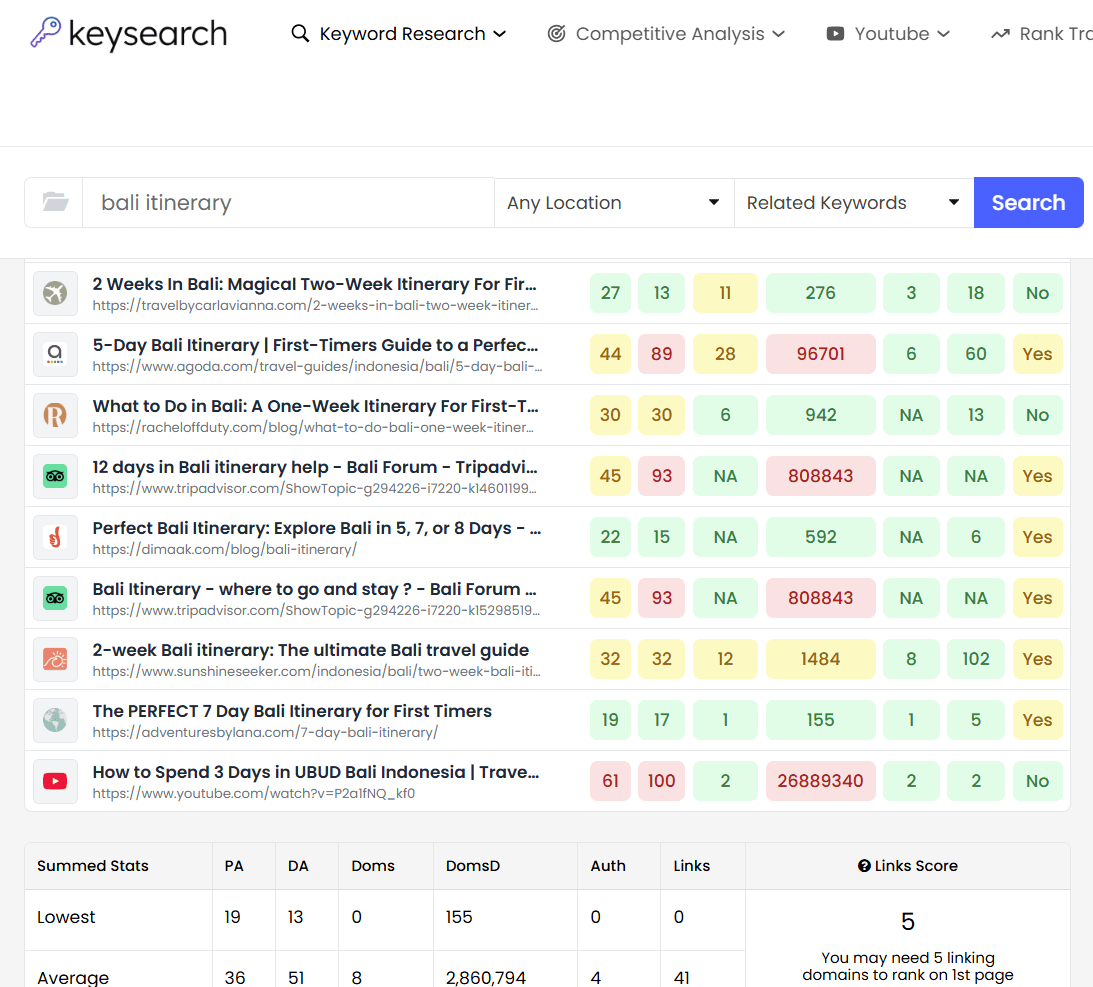
Task: Open the Competitive Analysis menu
Action: (666, 33)
